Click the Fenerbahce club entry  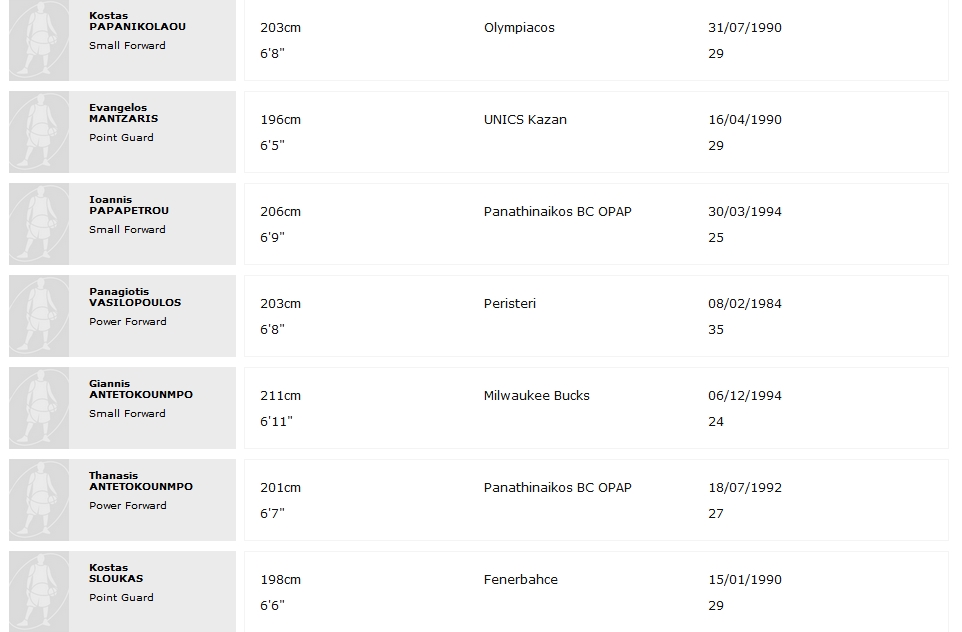pos(520,580)
